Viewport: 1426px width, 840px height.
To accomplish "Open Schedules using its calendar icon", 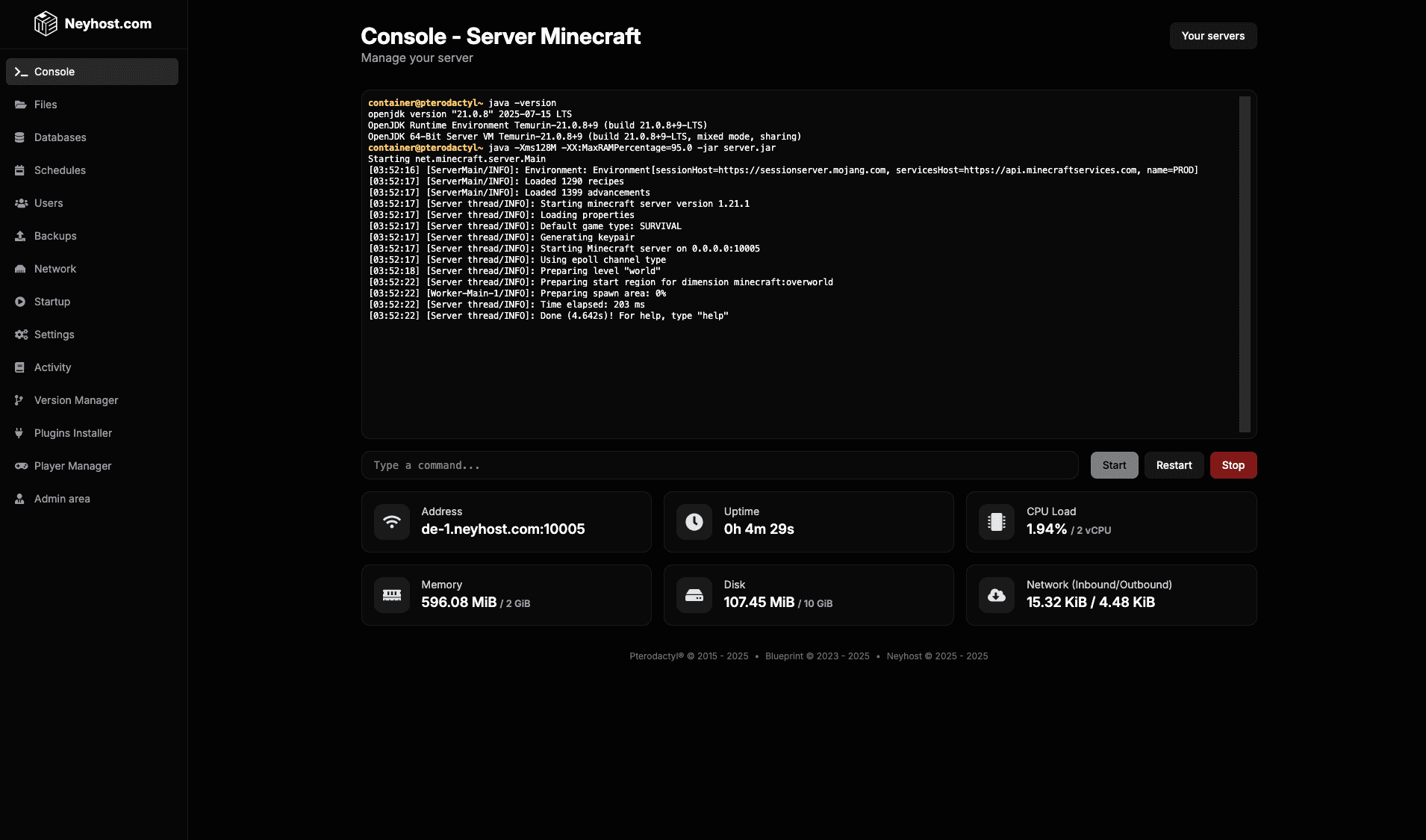I will point(19,170).
